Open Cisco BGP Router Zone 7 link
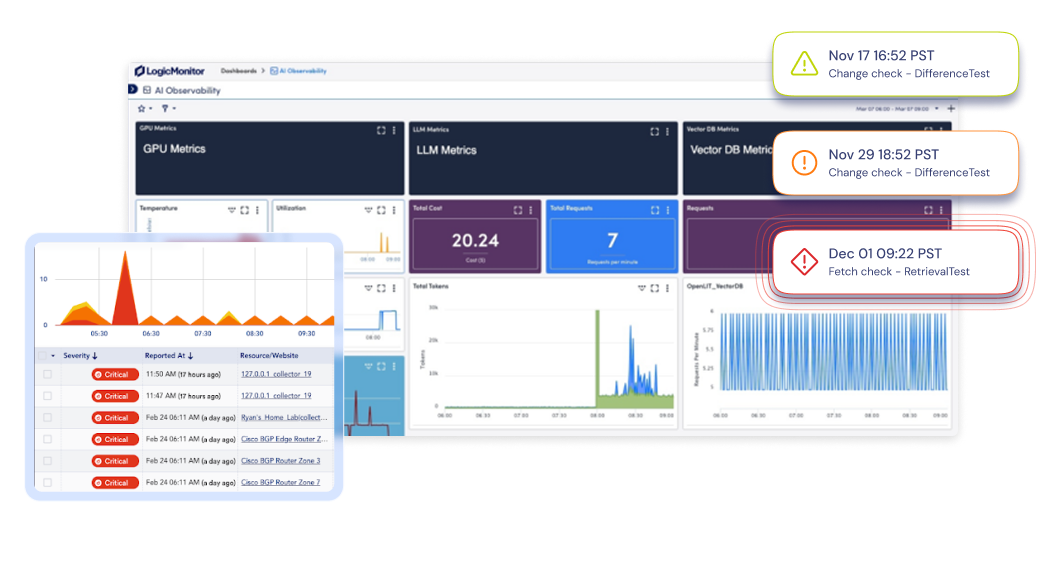Image resolution: width=1044 pixels, height=588 pixels. point(280,482)
